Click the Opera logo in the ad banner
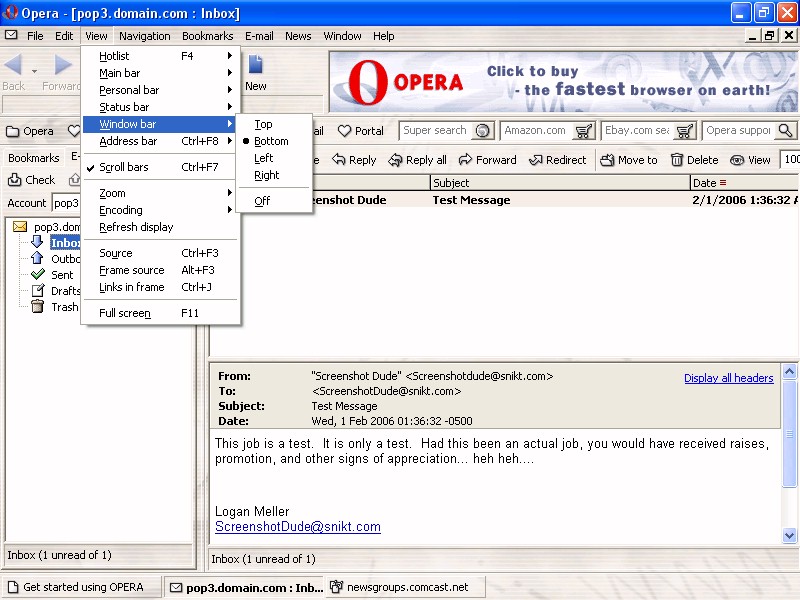 (367, 82)
